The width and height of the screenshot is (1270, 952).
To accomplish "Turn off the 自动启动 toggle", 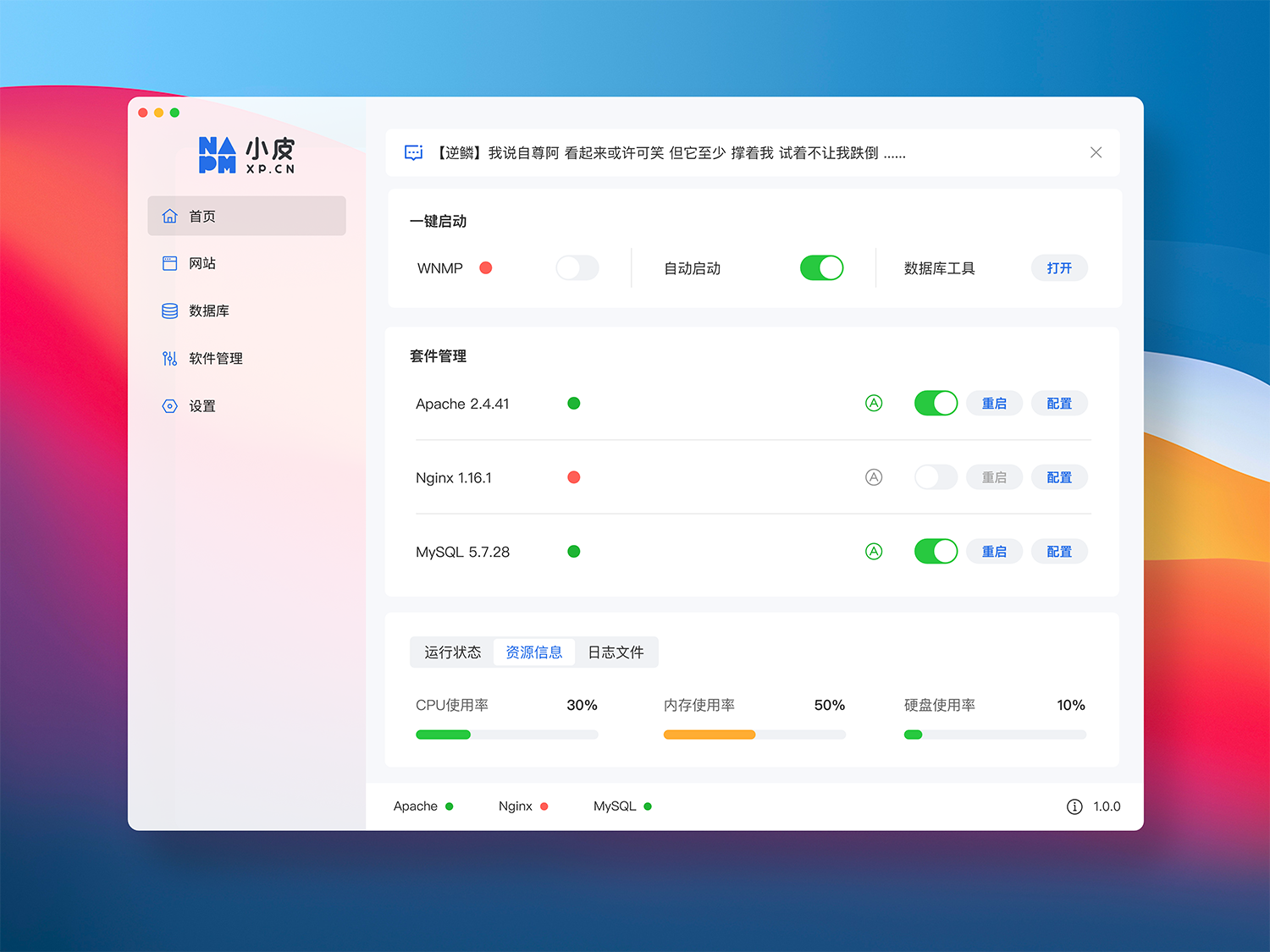I will tap(821, 268).
